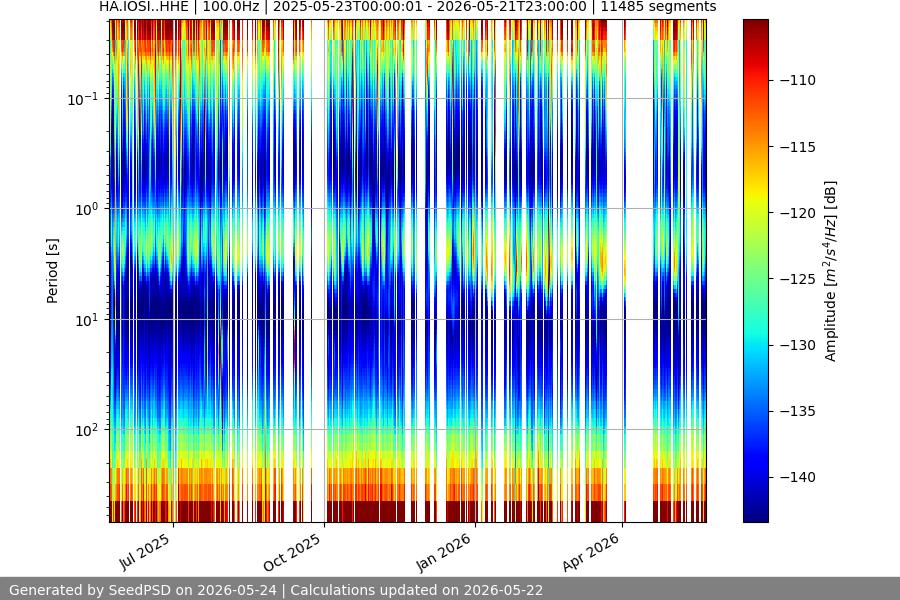Click the 10¹ period tick label
Screen dimensions: 900x600
(x=87, y=320)
